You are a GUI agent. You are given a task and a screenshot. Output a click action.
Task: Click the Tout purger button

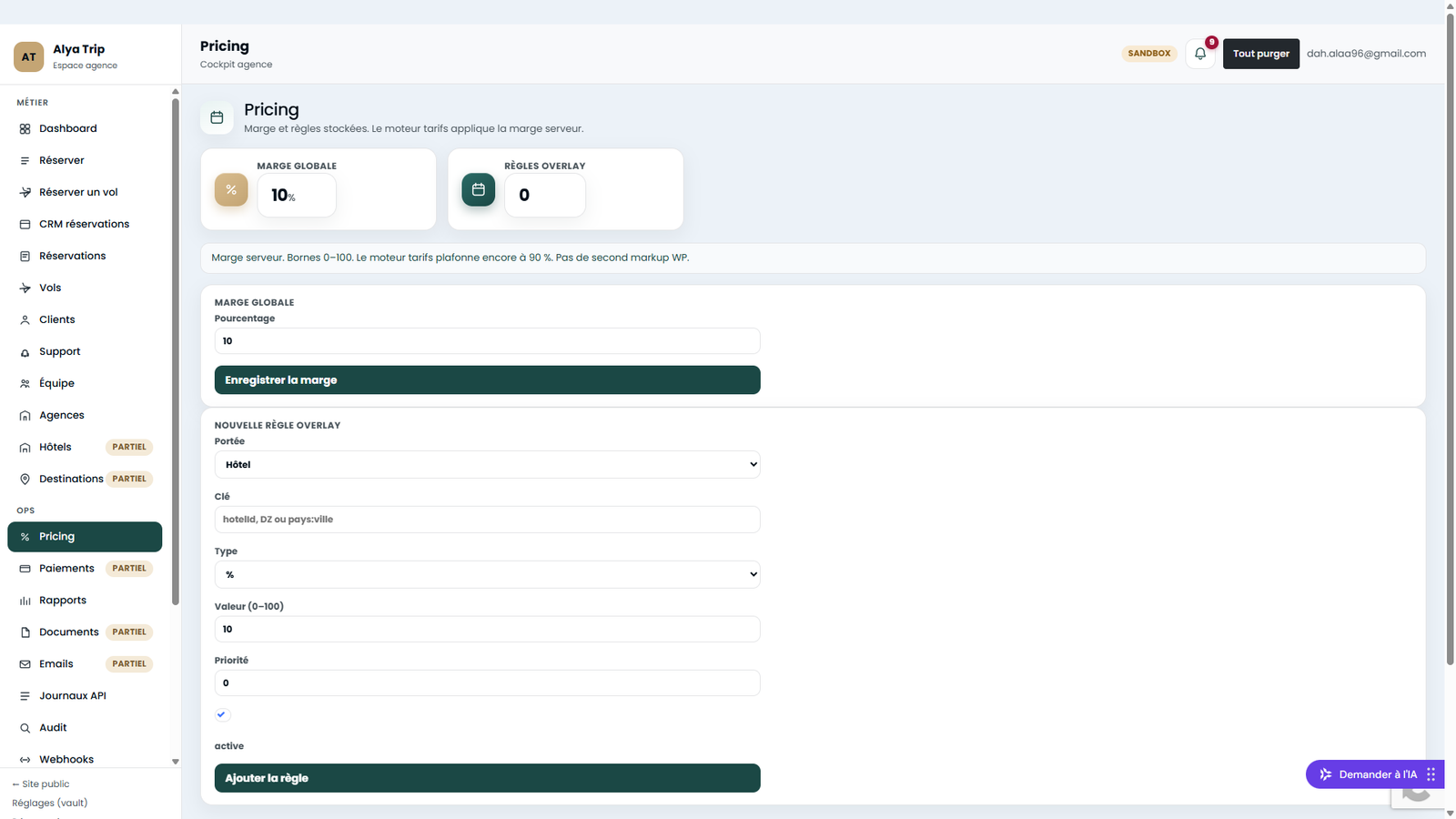coord(1260,54)
